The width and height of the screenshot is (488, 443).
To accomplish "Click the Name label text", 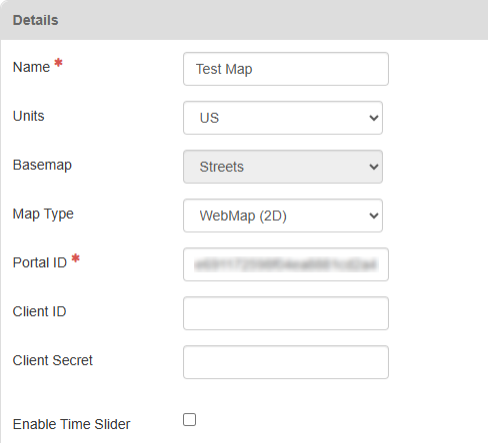I will tap(31, 67).
